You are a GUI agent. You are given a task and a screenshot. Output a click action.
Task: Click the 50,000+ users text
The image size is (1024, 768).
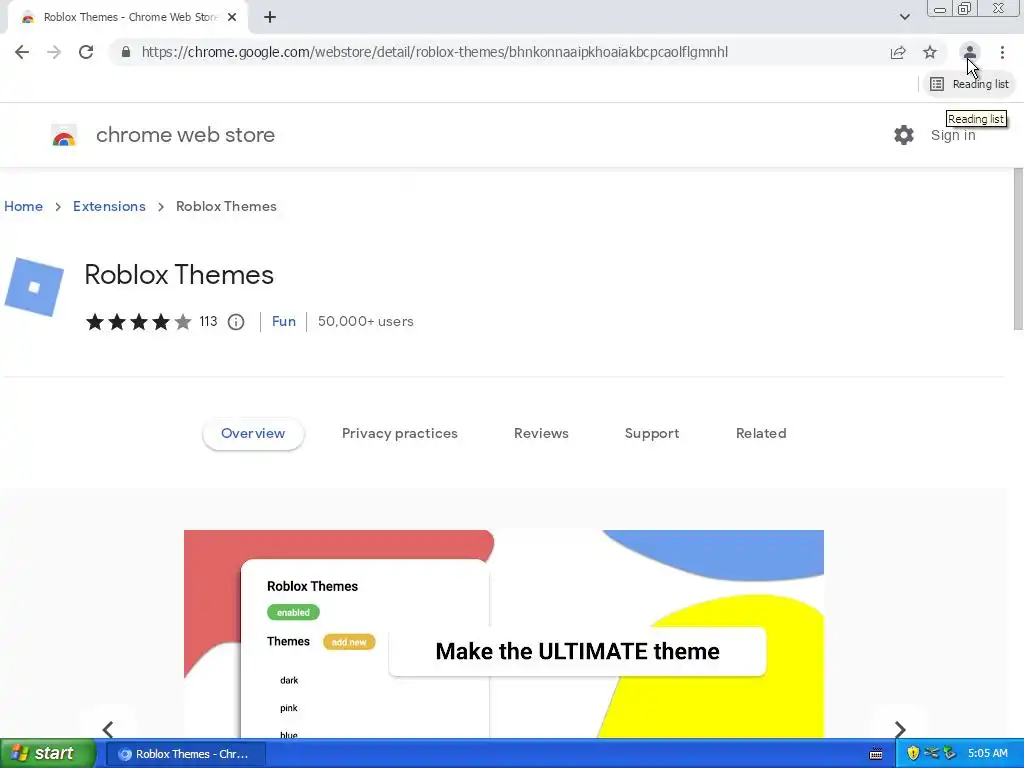[366, 321]
